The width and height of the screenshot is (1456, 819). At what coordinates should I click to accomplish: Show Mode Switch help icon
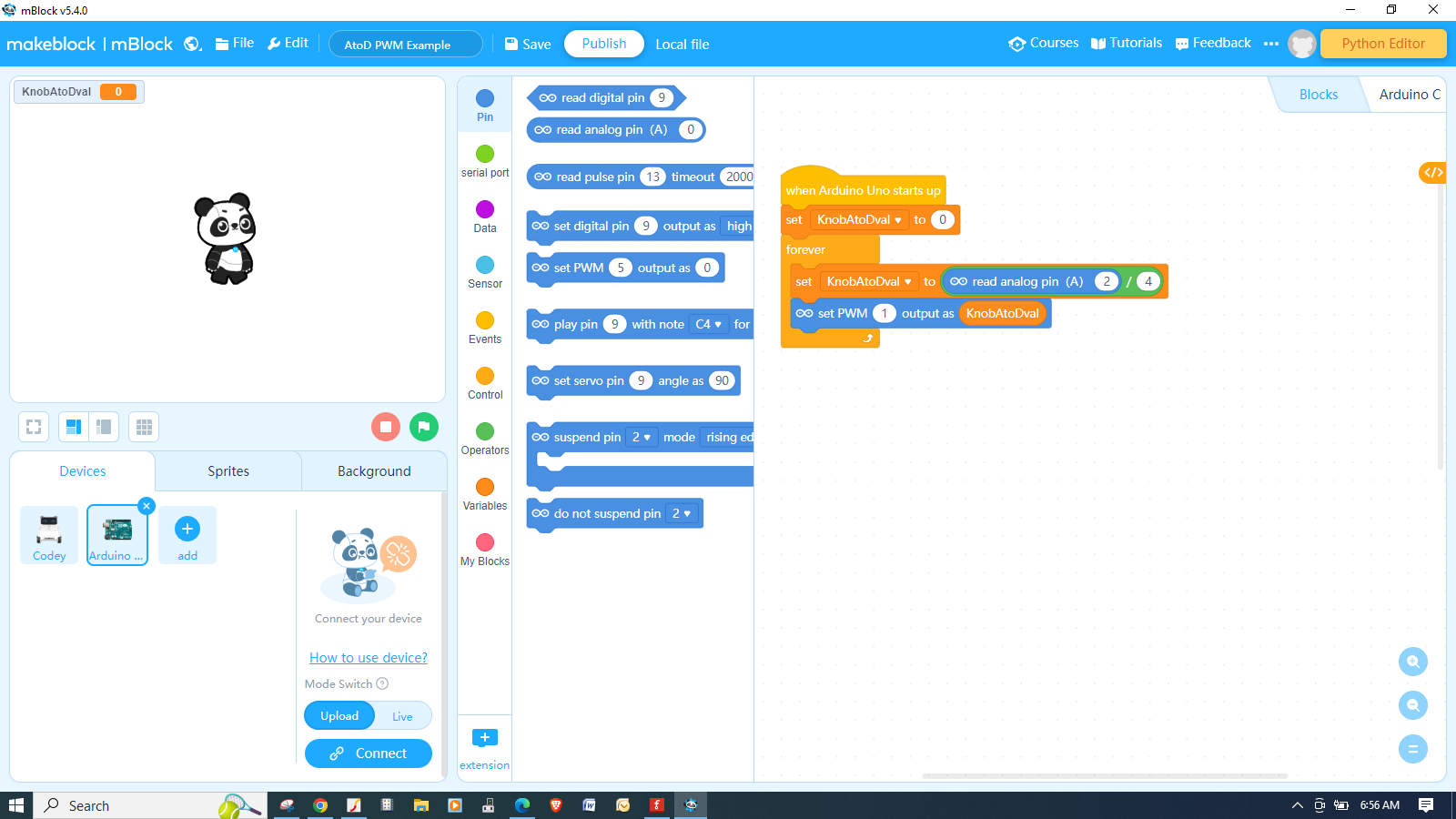coord(382,683)
